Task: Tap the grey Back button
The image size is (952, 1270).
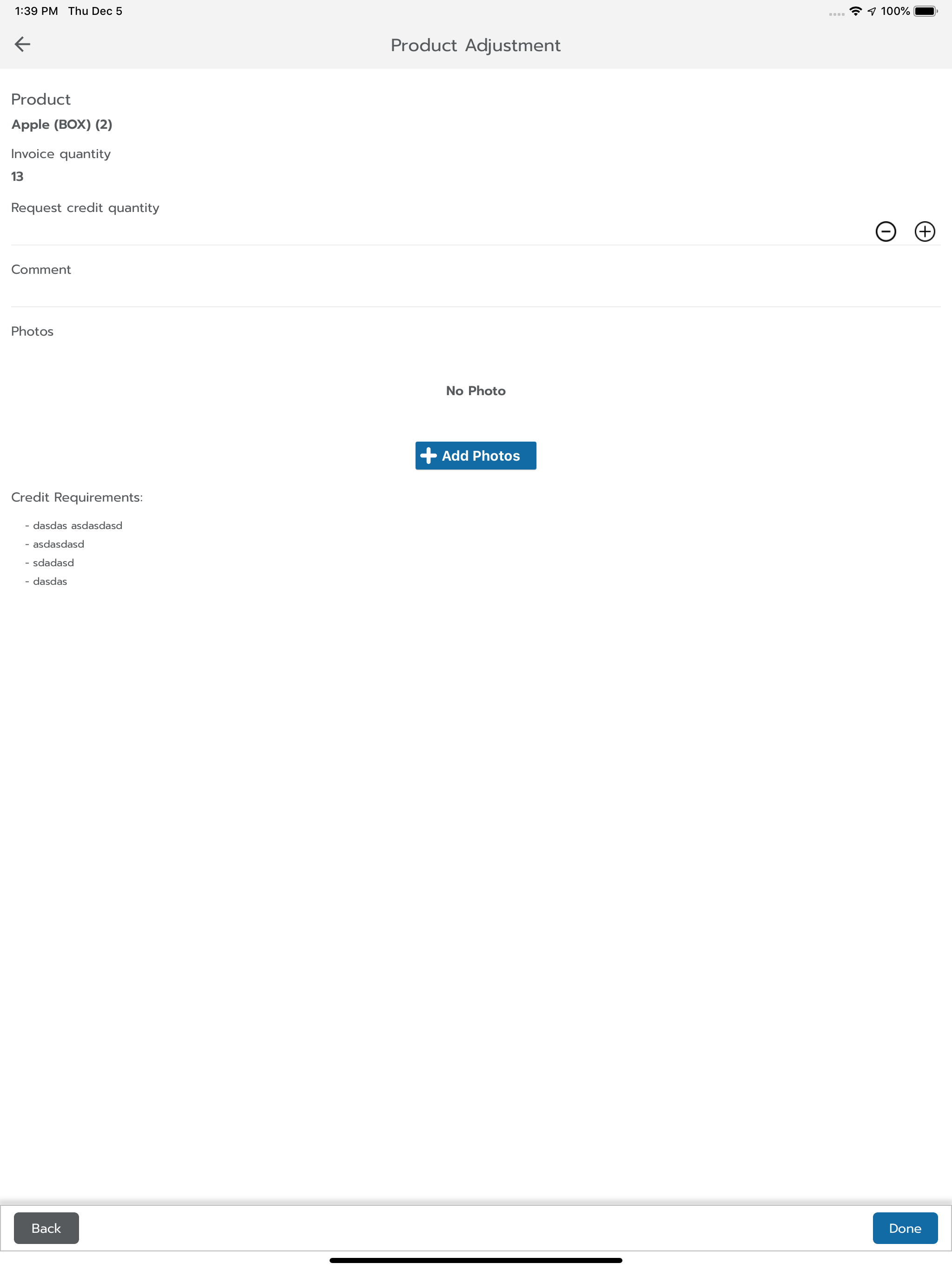Action: [46, 1228]
